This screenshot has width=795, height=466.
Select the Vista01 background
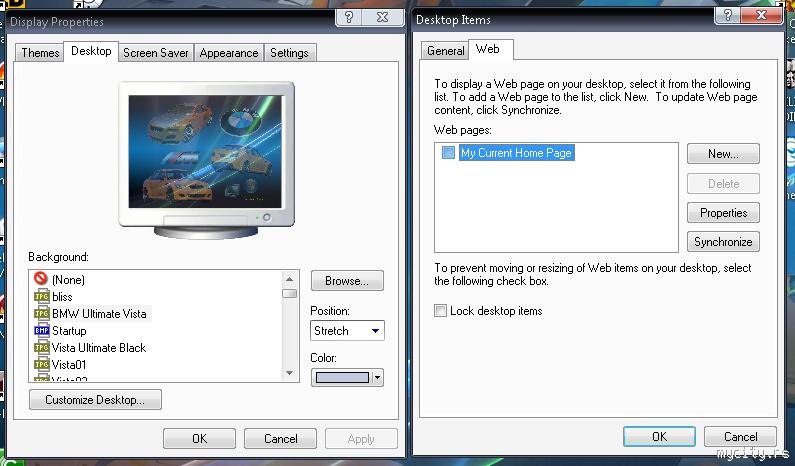[x=69, y=365]
